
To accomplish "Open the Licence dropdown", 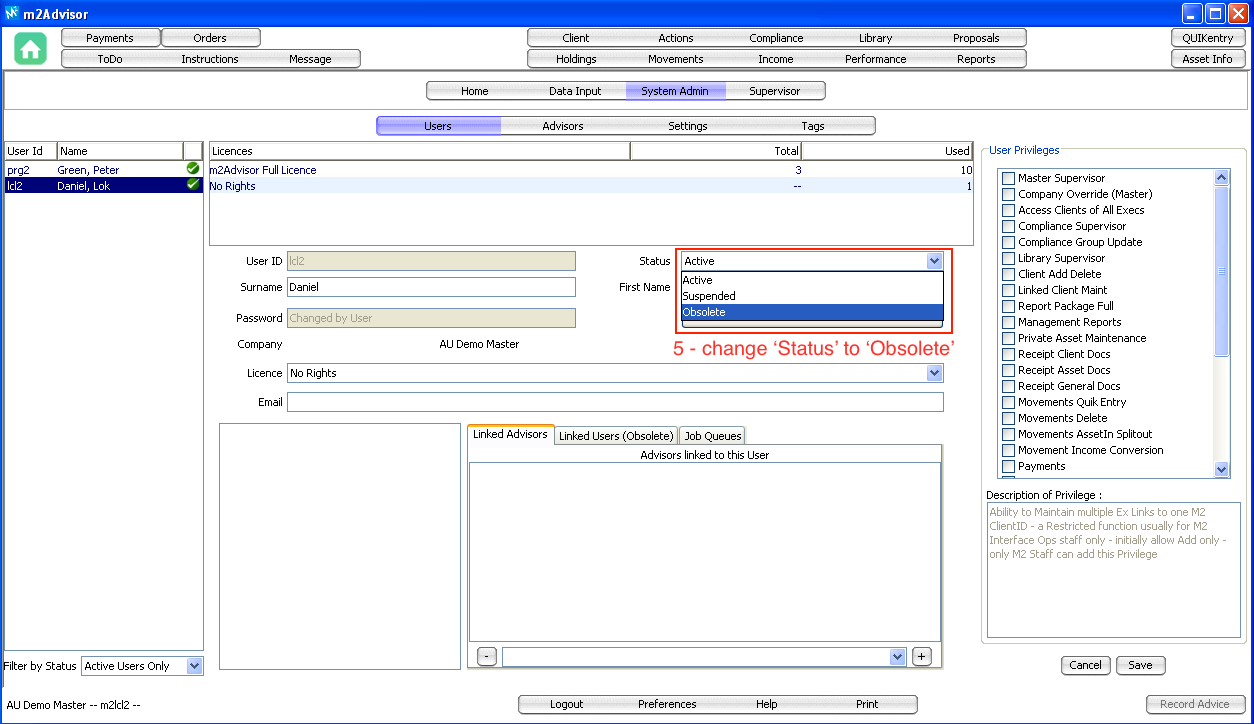I will (934, 373).
